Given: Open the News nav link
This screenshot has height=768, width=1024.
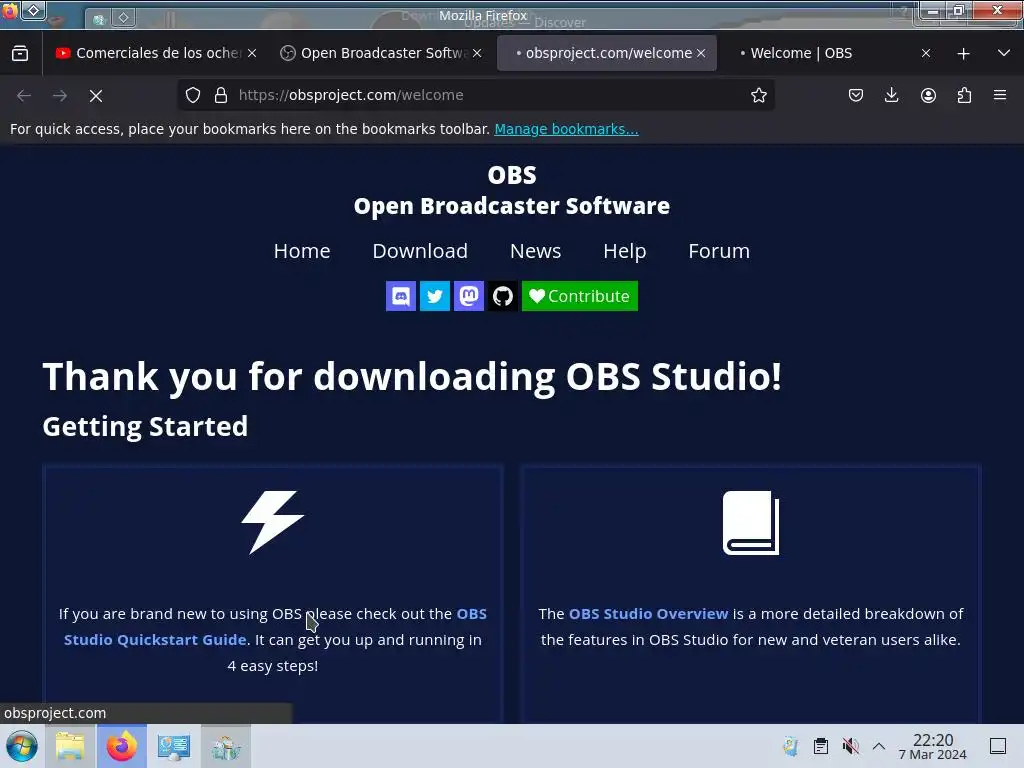Looking at the screenshot, I should [x=536, y=251].
